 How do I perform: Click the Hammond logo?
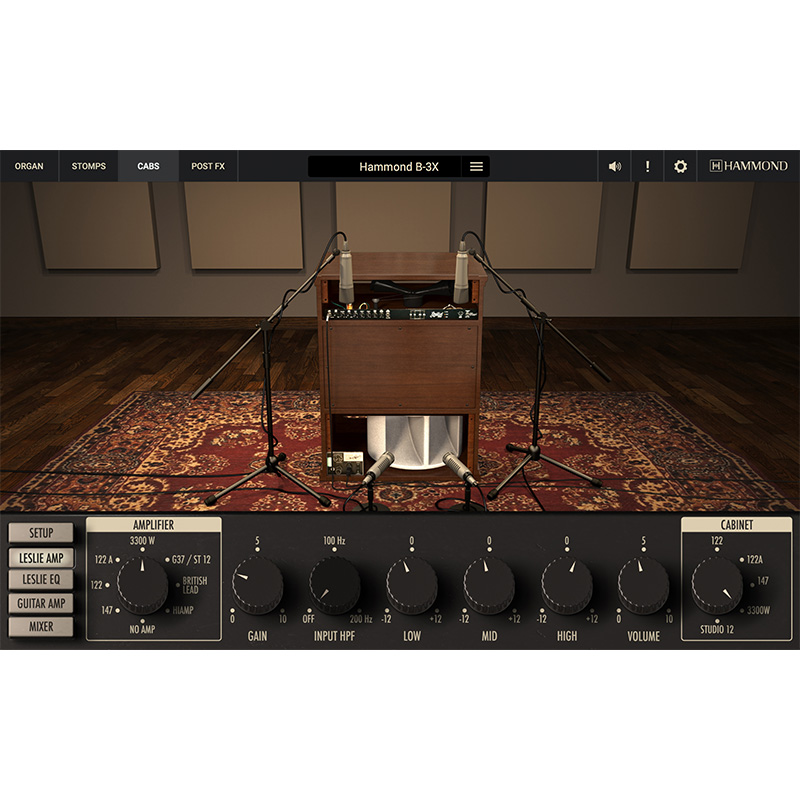(x=748, y=166)
